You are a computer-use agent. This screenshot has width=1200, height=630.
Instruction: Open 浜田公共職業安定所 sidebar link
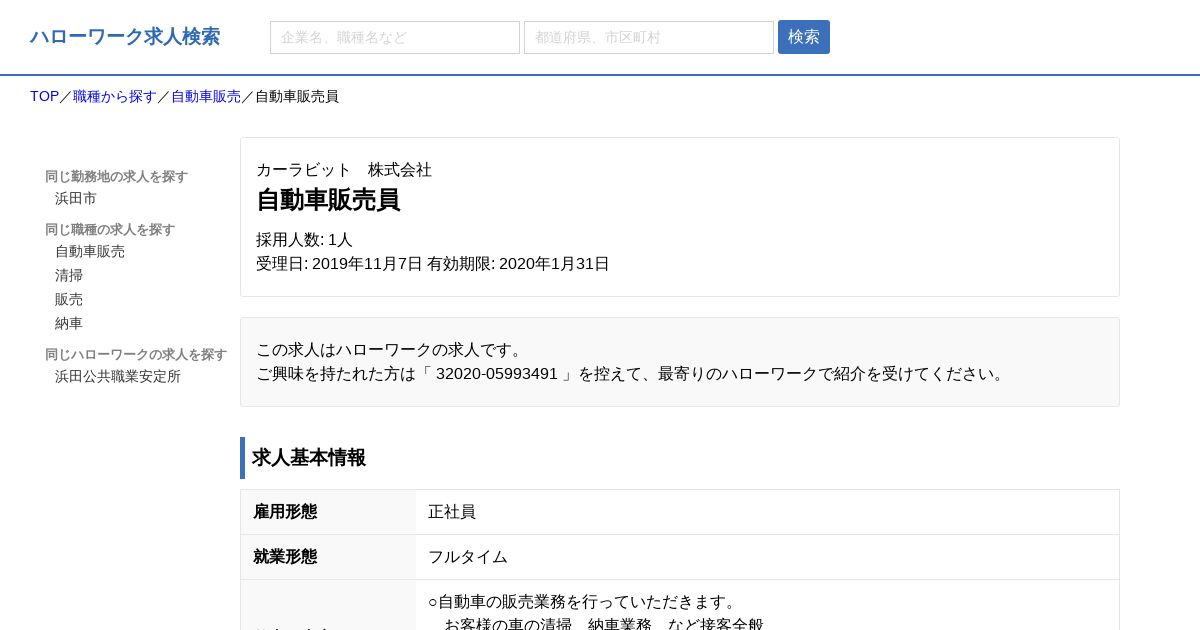pyautogui.click(x=118, y=376)
